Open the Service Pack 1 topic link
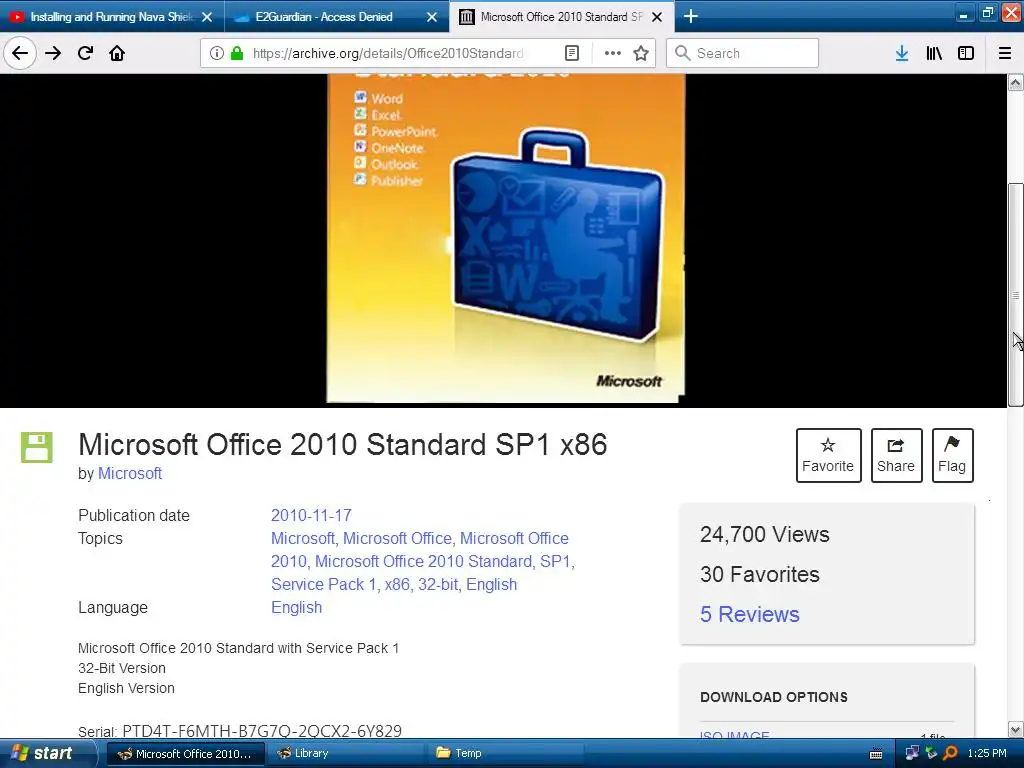 coord(324,584)
